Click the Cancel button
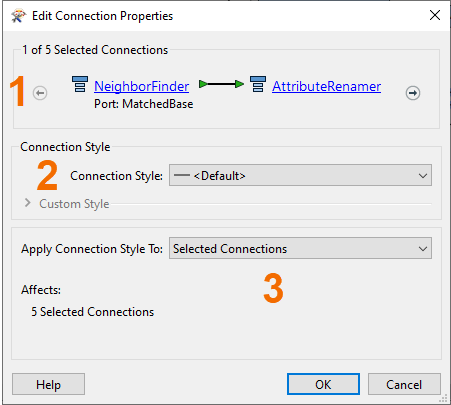The height and width of the screenshot is (405, 451). point(404,384)
